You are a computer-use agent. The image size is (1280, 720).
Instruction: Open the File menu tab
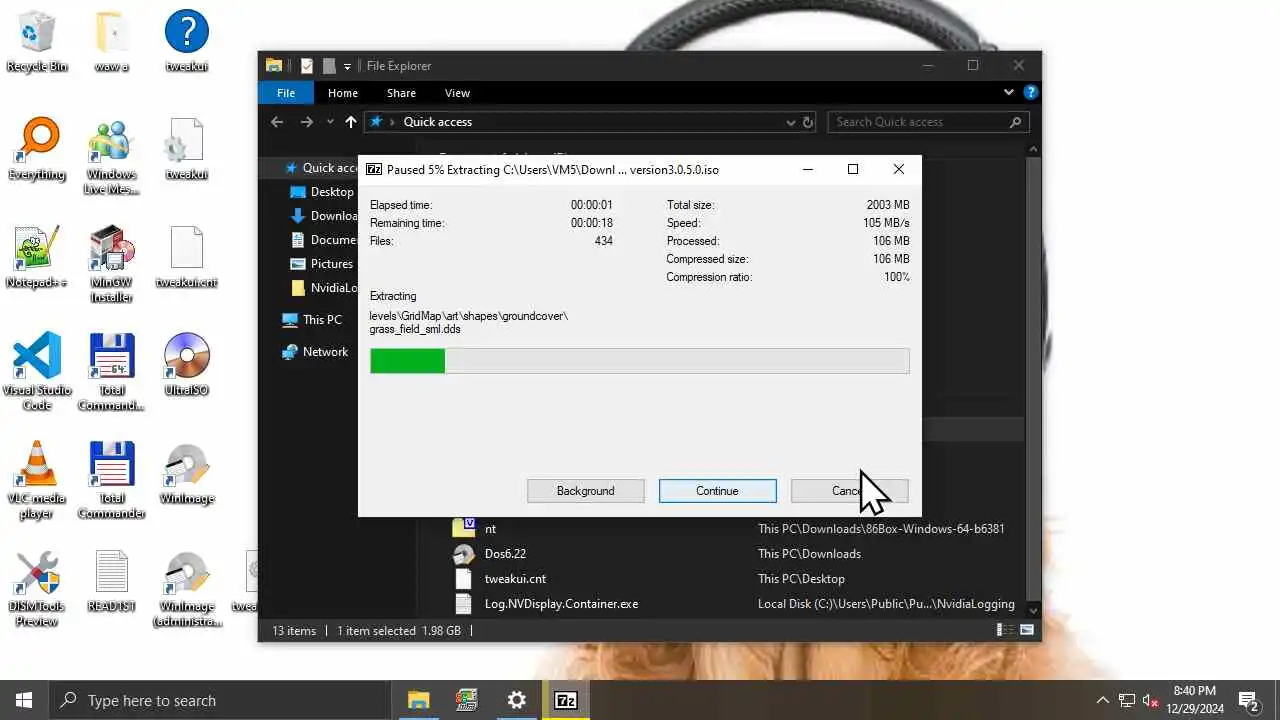point(286,93)
